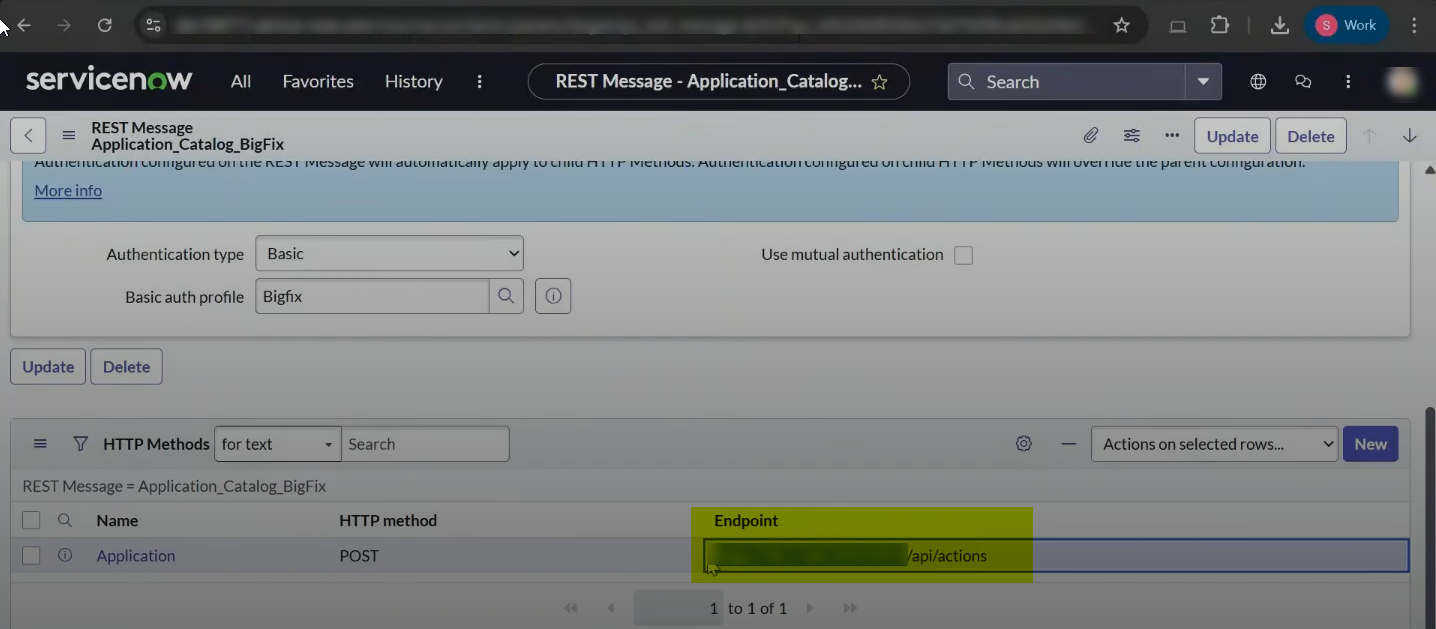Go back with the browser back arrow
The width and height of the screenshot is (1436, 629).
point(24,26)
